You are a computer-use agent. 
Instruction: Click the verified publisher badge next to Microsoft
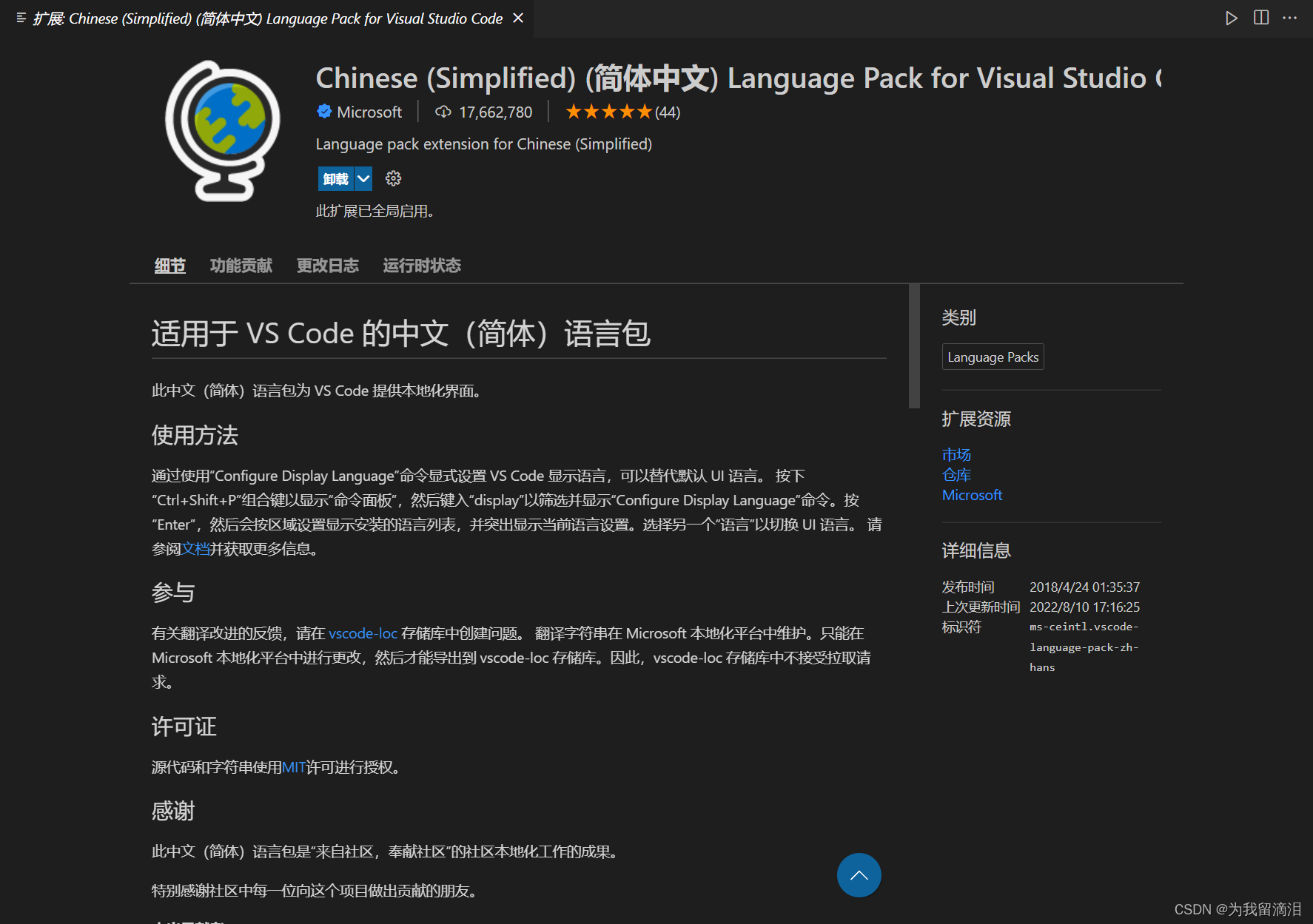(x=324, y=112)
